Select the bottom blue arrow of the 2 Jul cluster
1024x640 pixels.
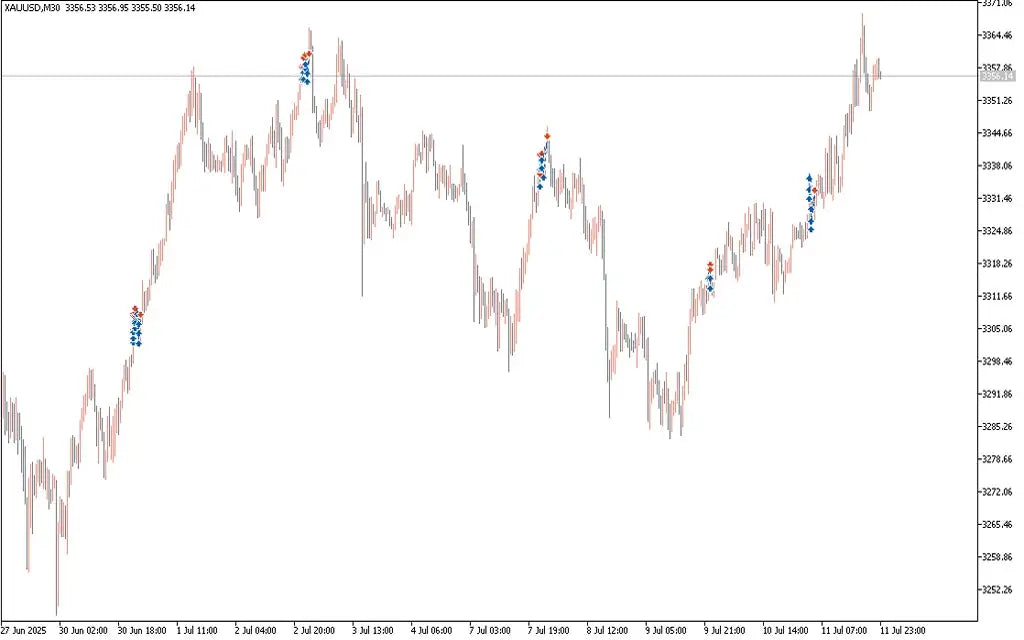(x=305, y=81)
